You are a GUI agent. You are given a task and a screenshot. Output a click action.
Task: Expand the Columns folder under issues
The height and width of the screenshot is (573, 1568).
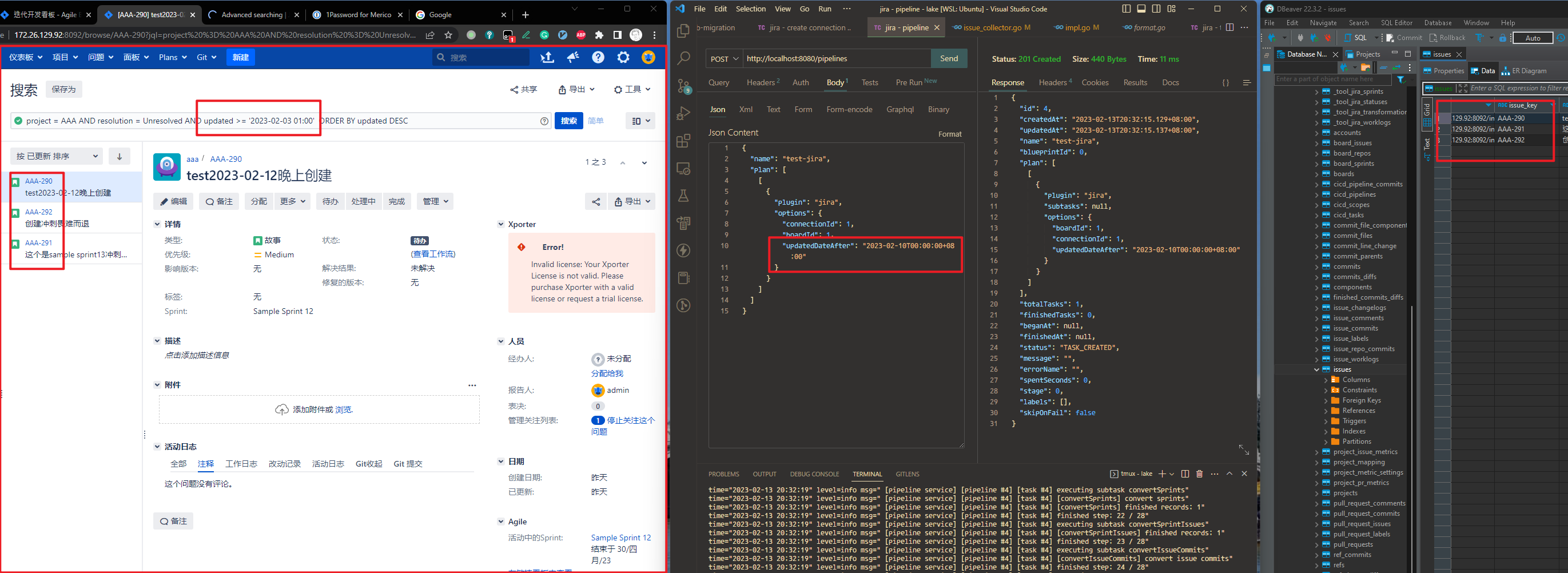click(x=1326, y=380)
